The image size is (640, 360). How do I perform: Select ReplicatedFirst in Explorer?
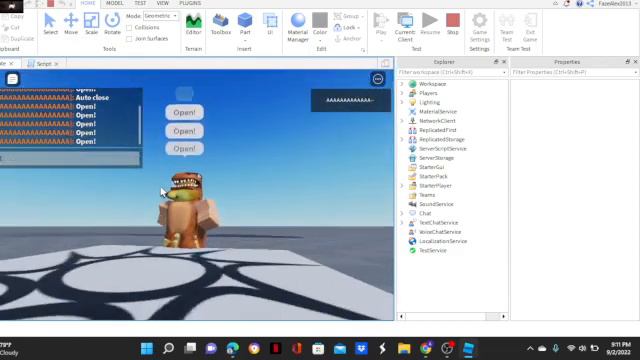pos(438,130)
